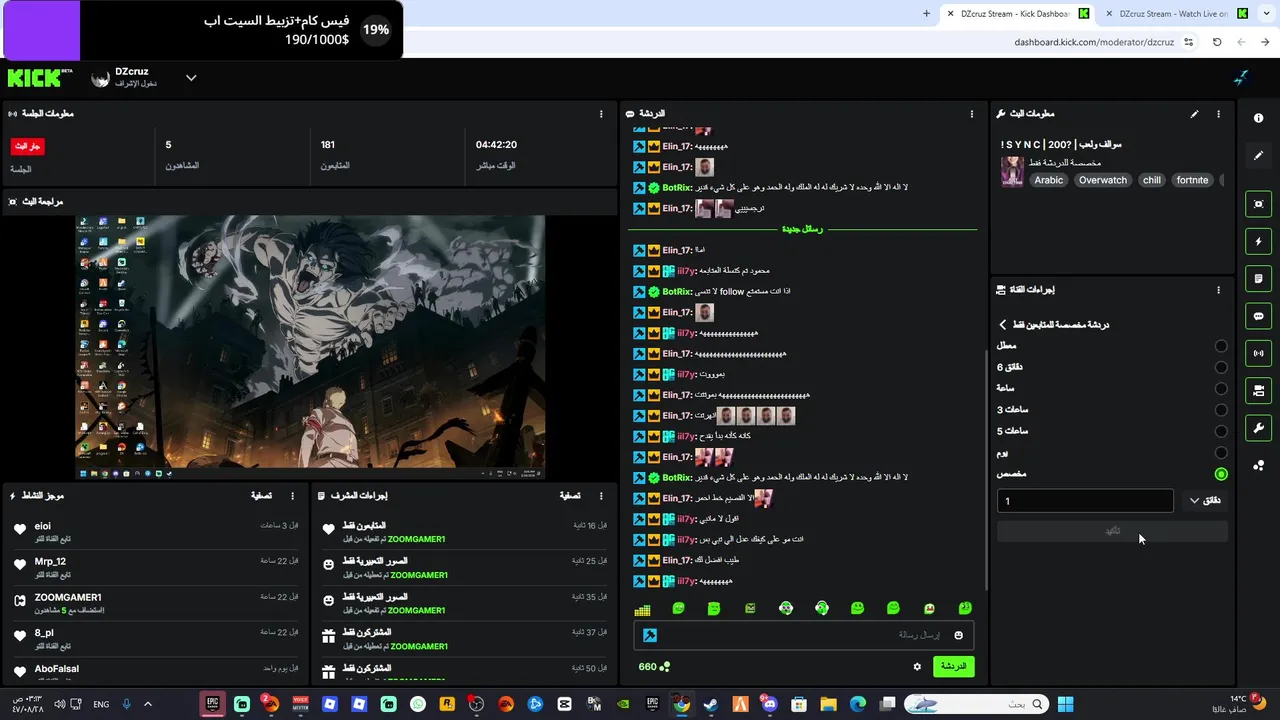Viewport: 1280px width, 720px height.
Task: Open channel actions panel three-dot menu
Action: (x=1218, y=290)
